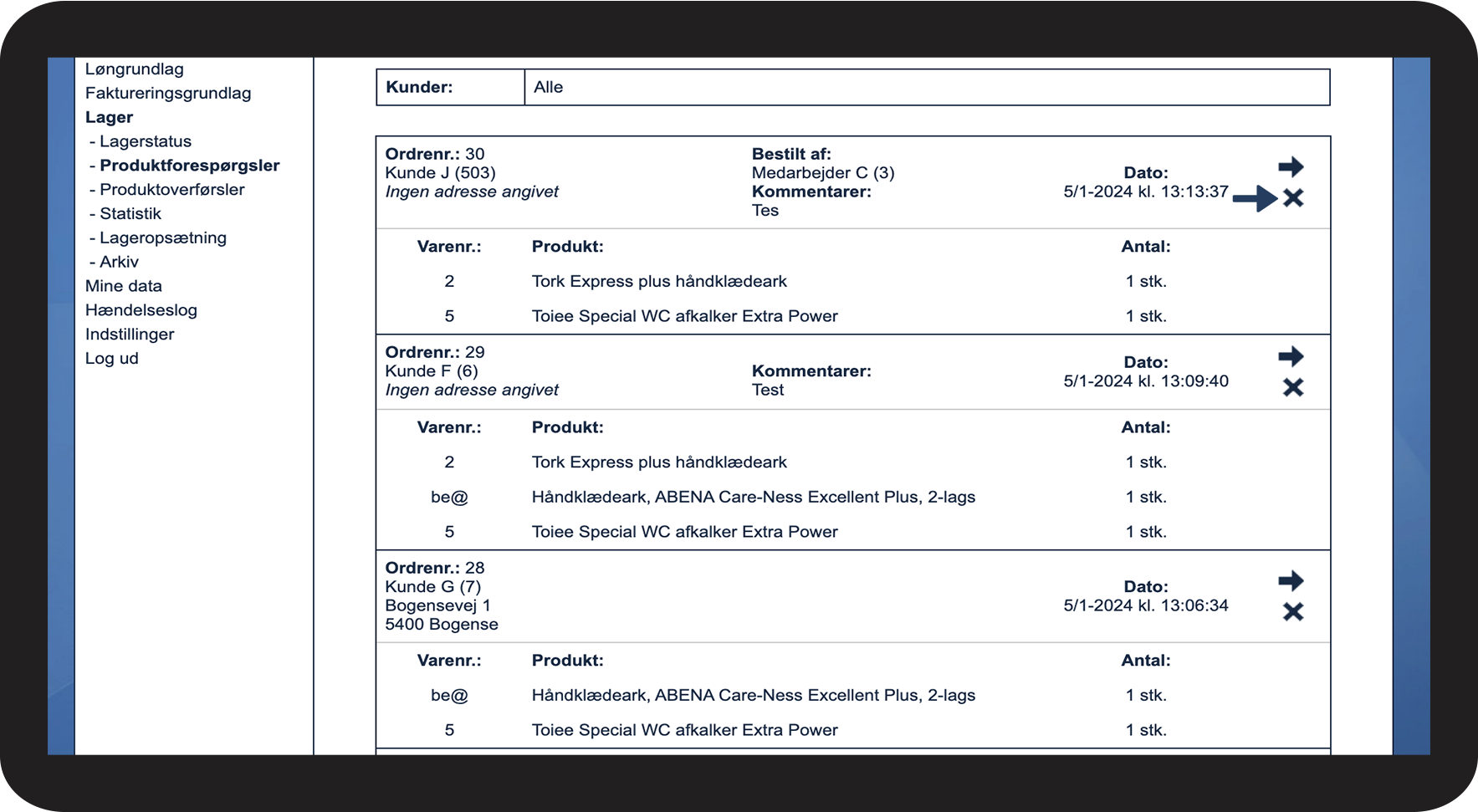The width and height of the screenshot is (1478, 812).
Task: Delete order 29 with the X icon
Action: pyautogui.click(x=1293, y=387)
